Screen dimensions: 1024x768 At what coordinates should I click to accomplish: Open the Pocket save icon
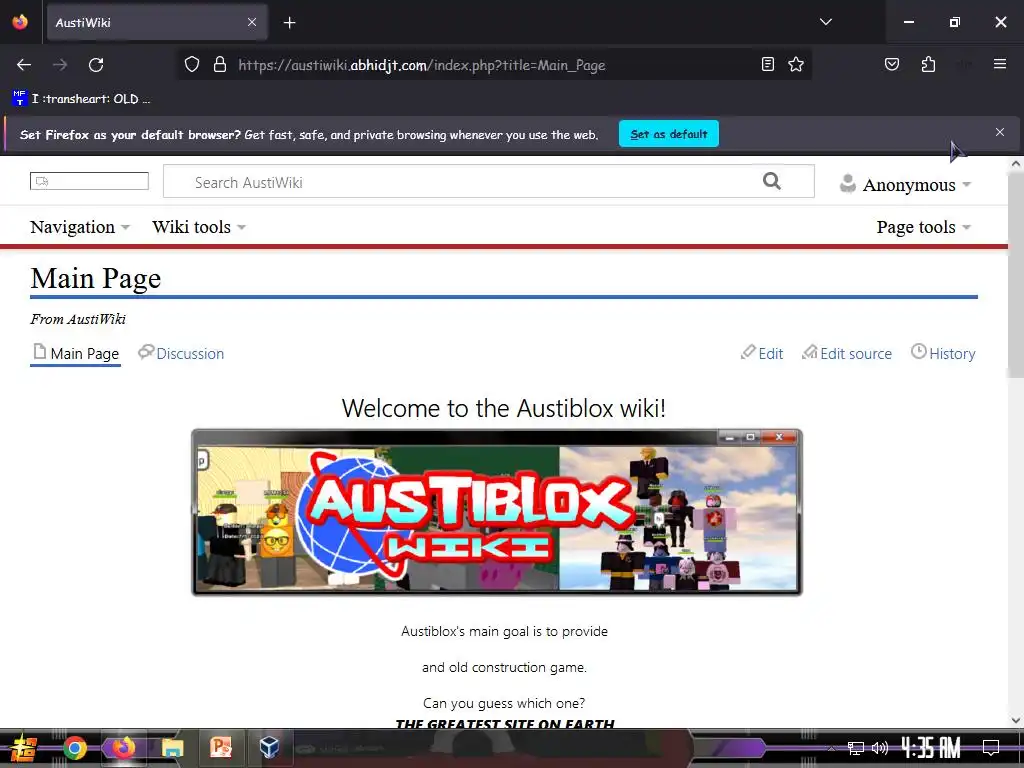(892, 64)
